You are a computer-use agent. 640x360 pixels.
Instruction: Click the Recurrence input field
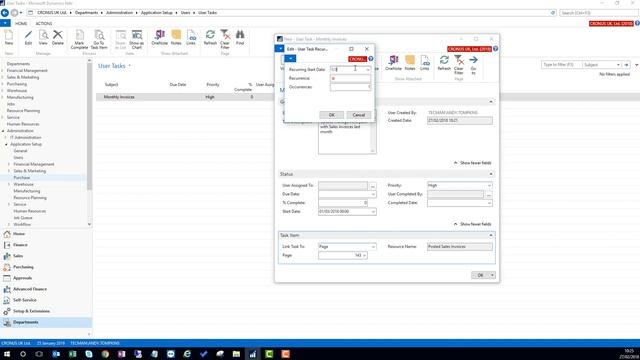coord(350,78)
